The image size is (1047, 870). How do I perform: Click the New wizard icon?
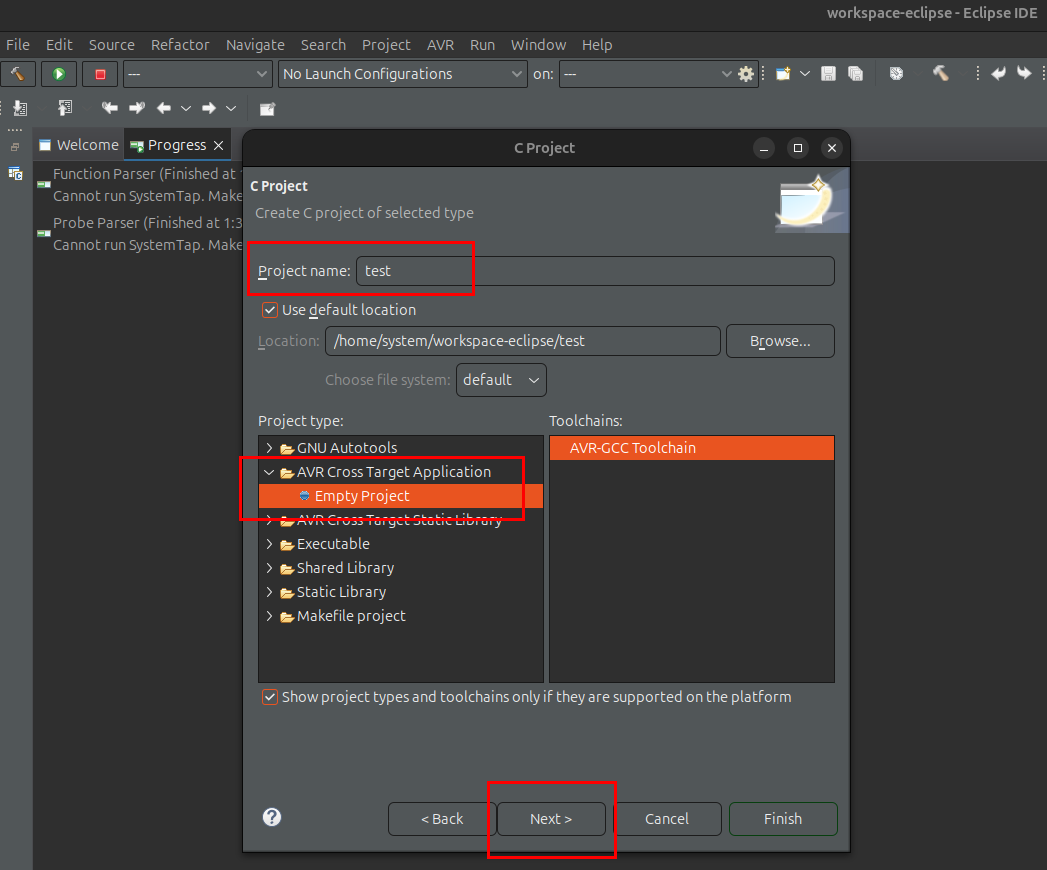click(x=783, y=73)
